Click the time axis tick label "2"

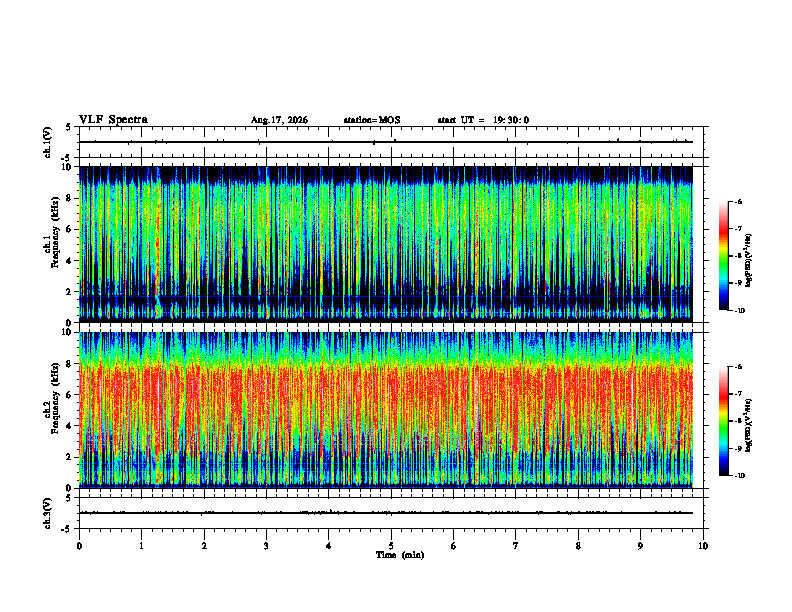pyautogui.click(x=204, y=546)
